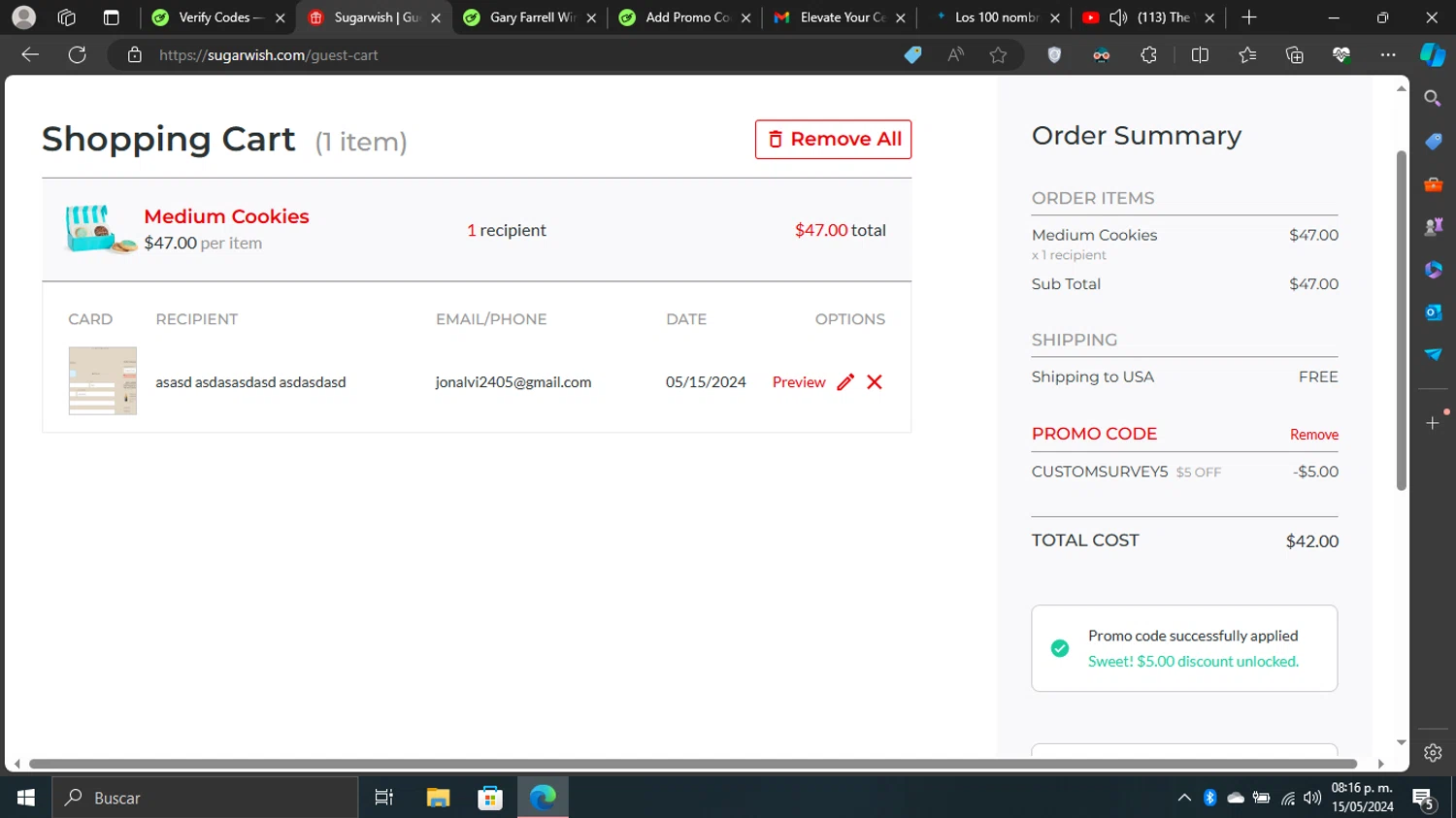
Task: Open browser profile avatar
Action: point(24,17)
